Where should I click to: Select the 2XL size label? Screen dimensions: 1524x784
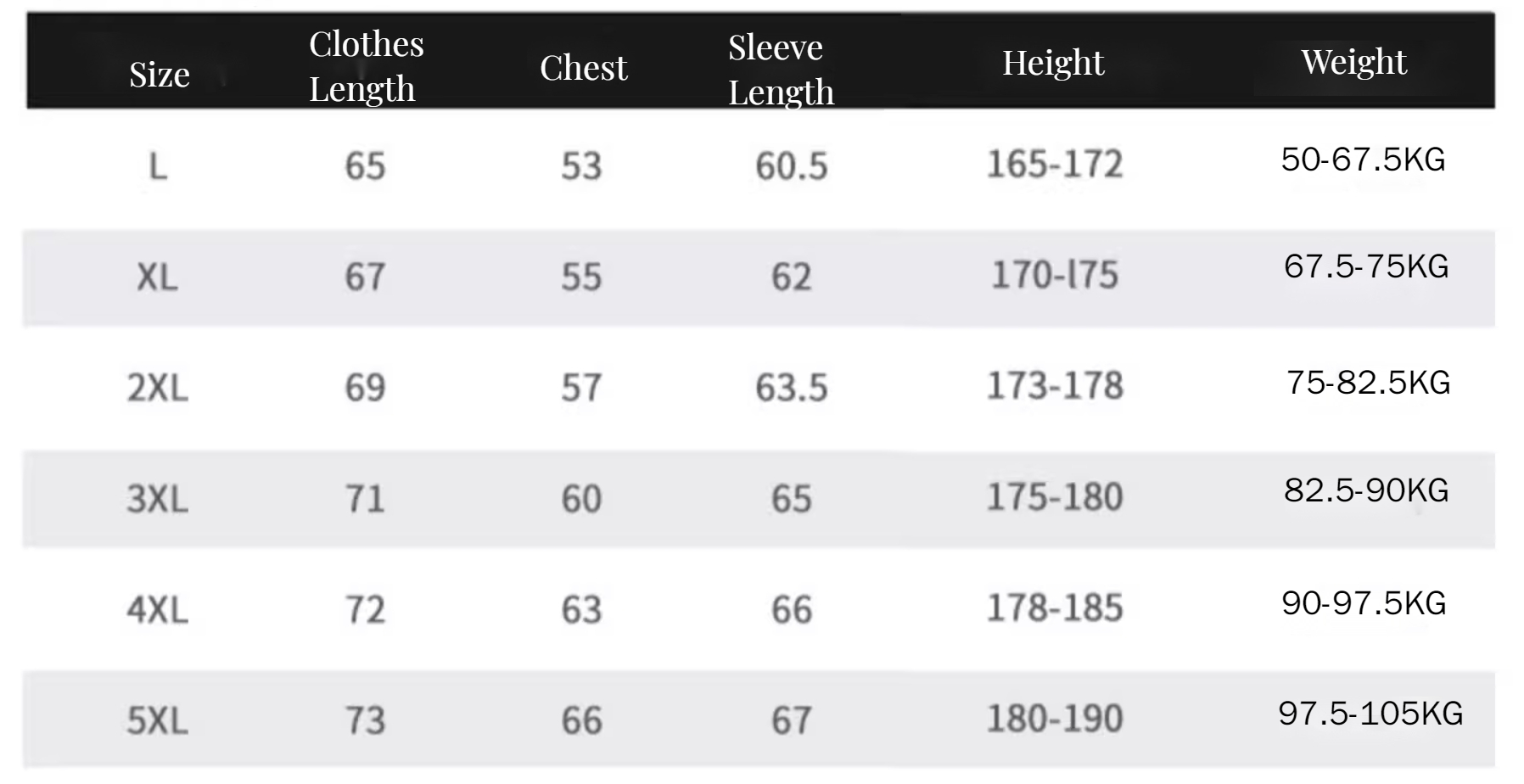158,388
